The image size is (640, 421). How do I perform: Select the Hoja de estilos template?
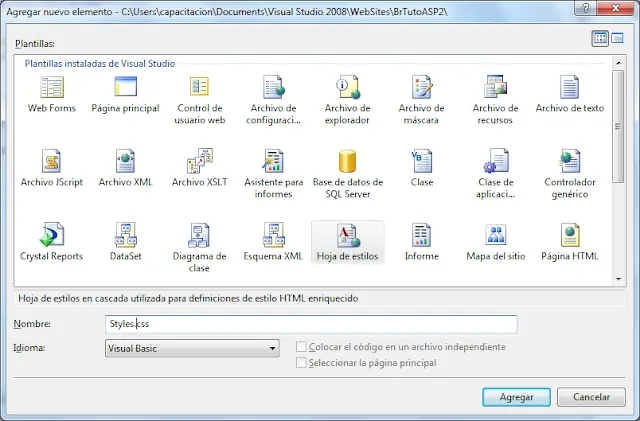coord(347,243)
